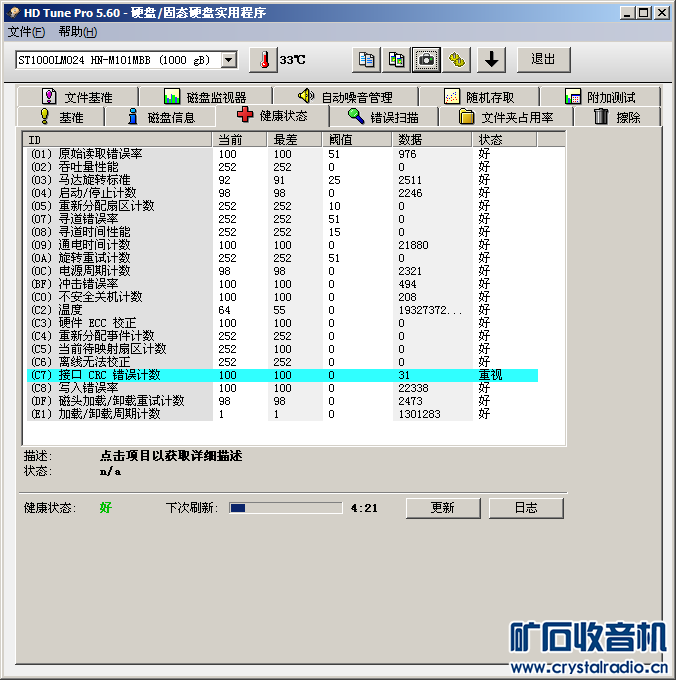Select row (E1) 加载/卸载周期计数
The image size is (676, 680).
point(283,414)
